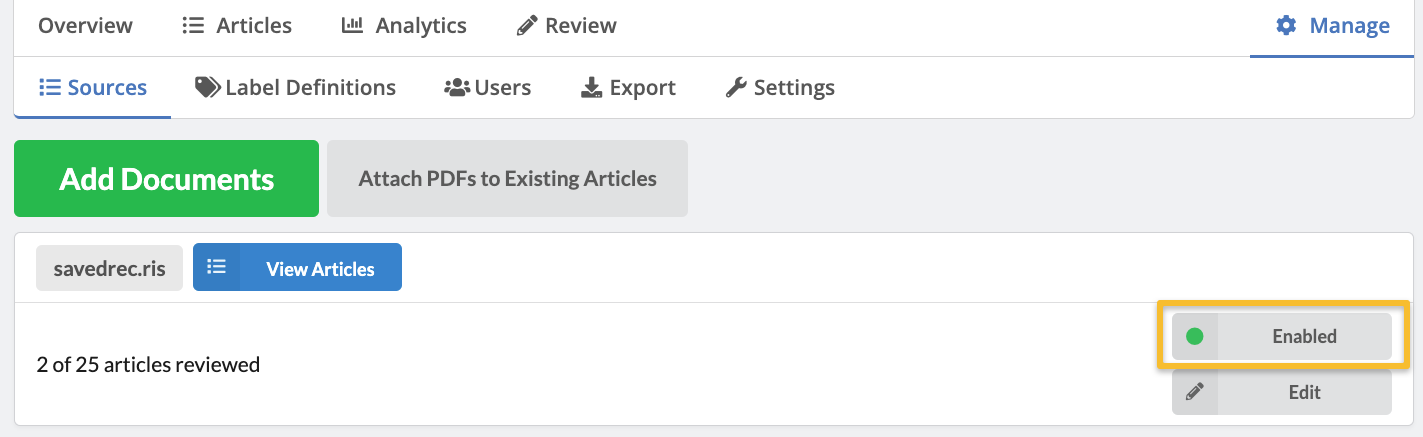Select the savedrec.ris source label
This screenshot has height=437, width=1423.
click(110, 268)
